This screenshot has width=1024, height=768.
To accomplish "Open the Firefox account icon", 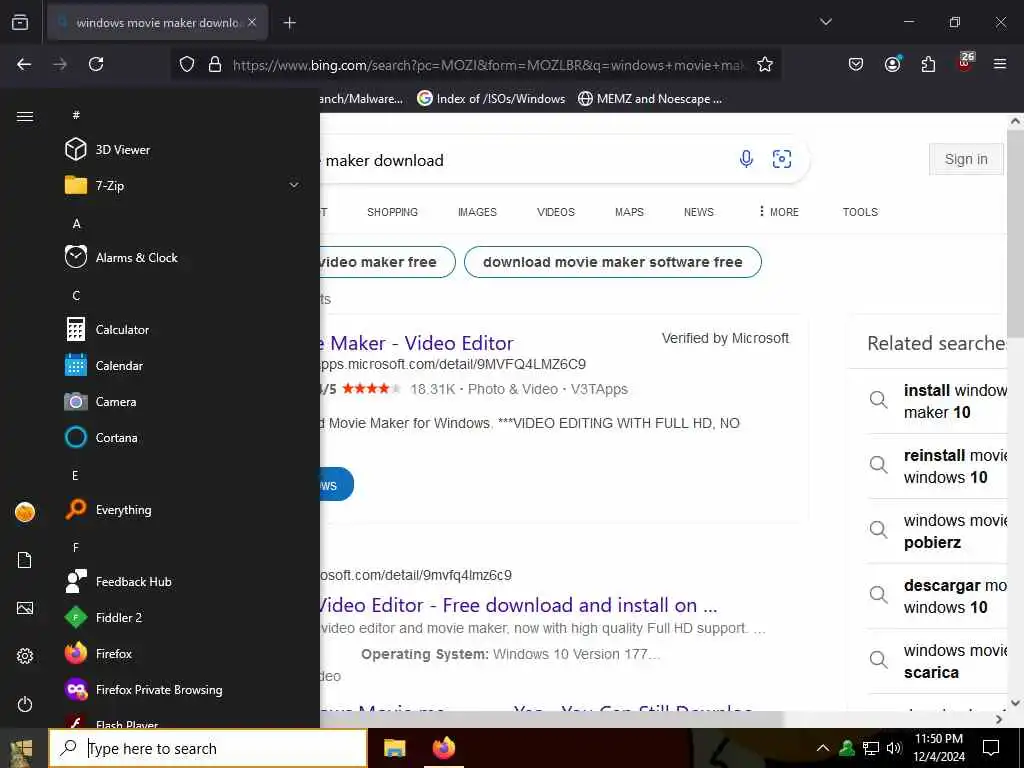I will pos(892,64).
